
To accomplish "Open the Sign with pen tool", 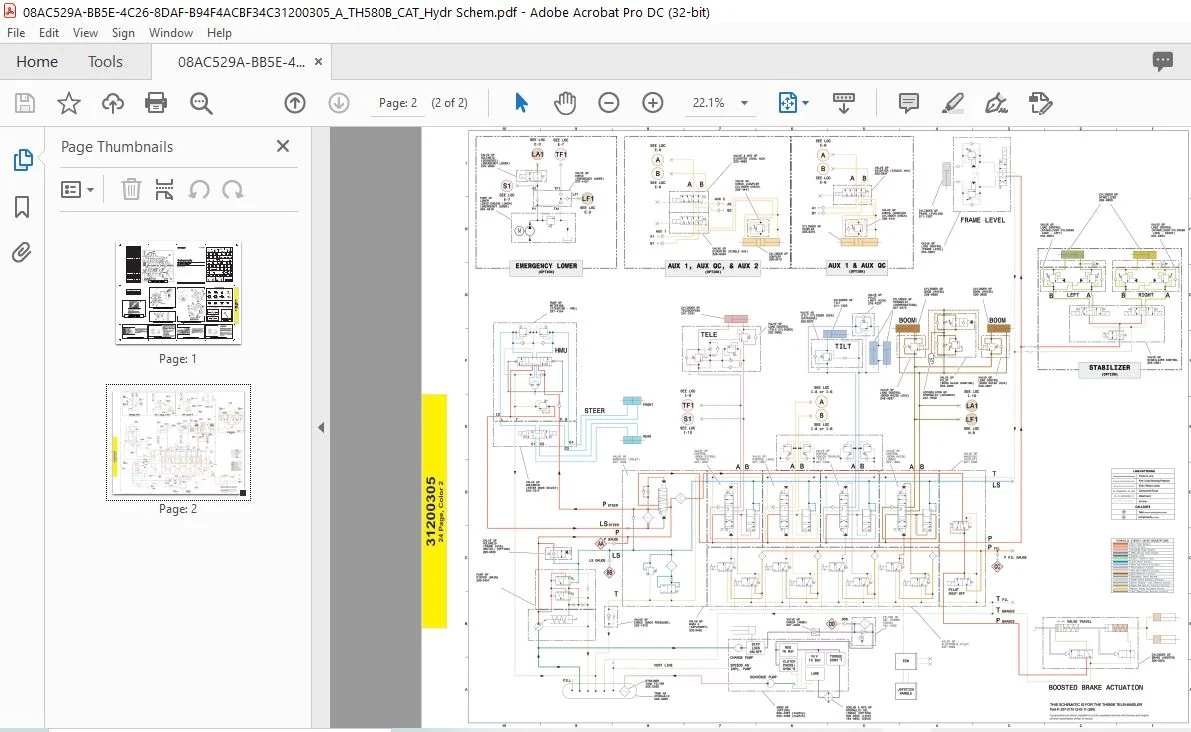I will click(x=996, y=103).
